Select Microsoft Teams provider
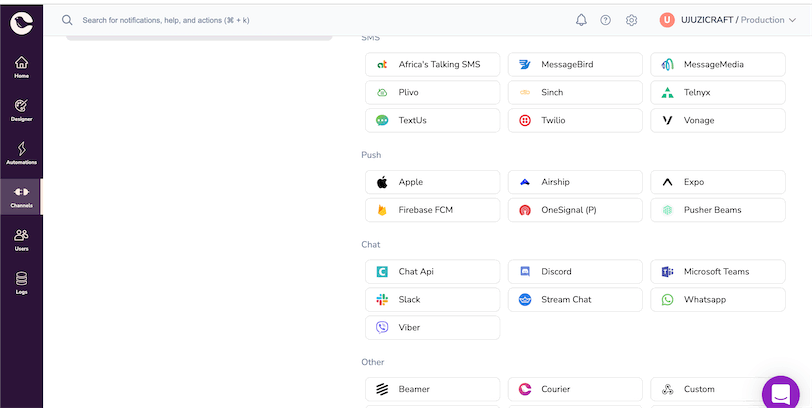The height and width of the screenshot is (408, 812). (718, 271)
